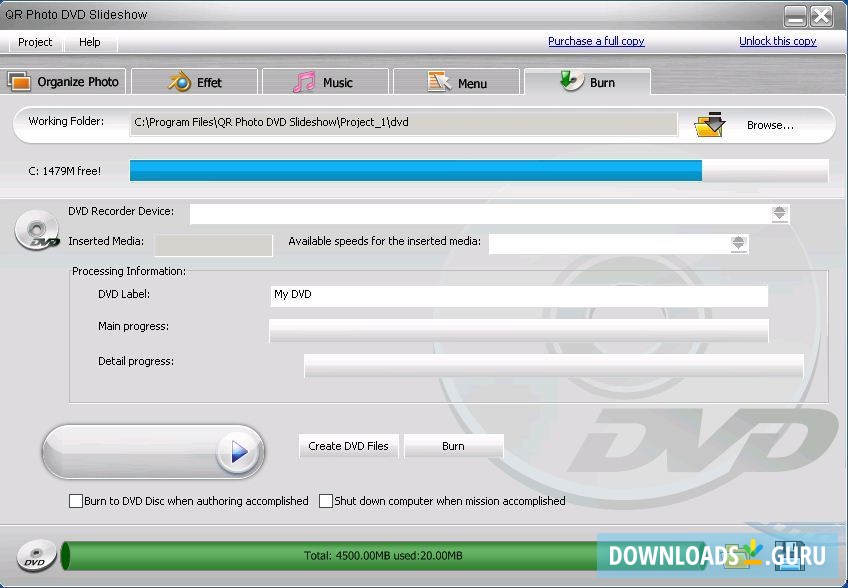Click the Burn button
848x588 pixels.
453,446
